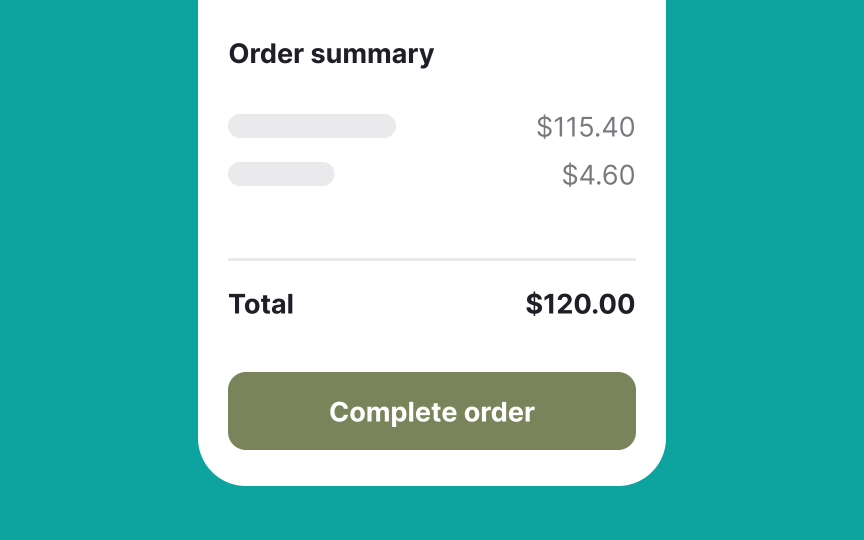Click the shorter gray placeholder bar

(x=281, y=174)
